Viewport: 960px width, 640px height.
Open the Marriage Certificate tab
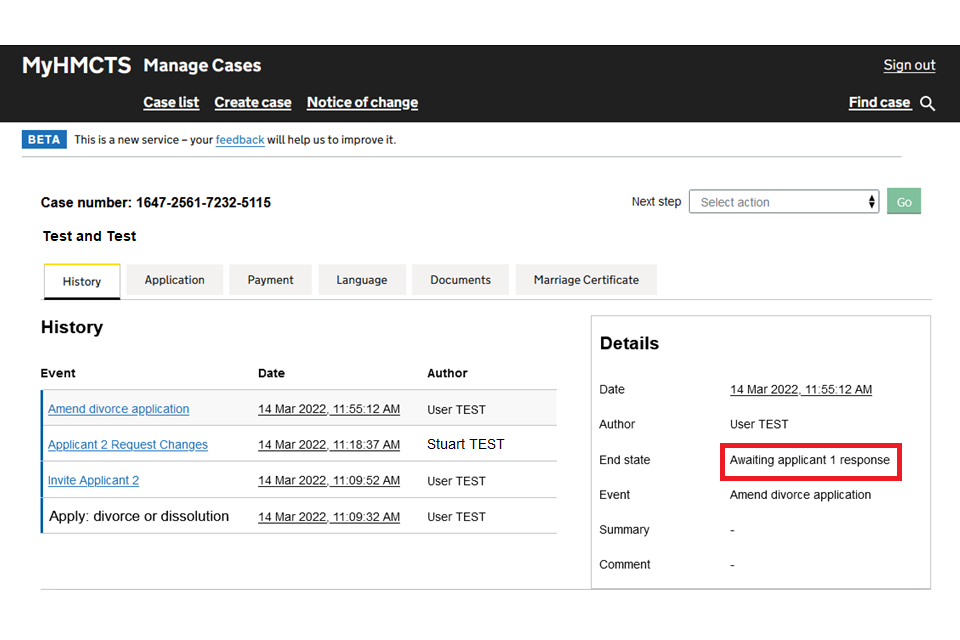coord(586,280)
